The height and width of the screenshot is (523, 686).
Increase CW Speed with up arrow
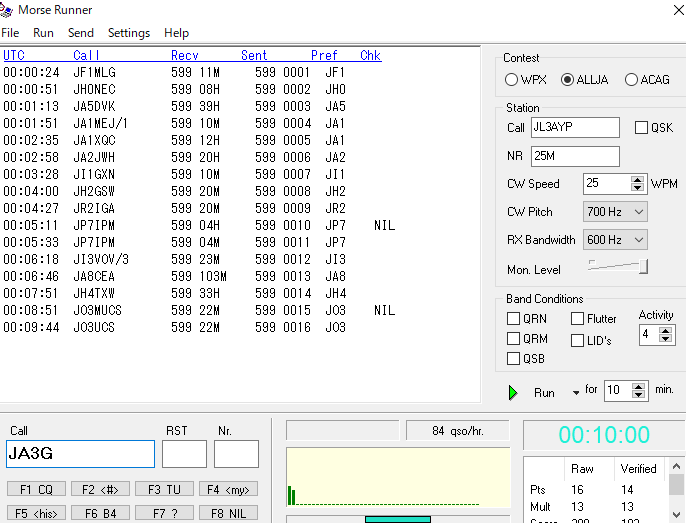[637, 179]
